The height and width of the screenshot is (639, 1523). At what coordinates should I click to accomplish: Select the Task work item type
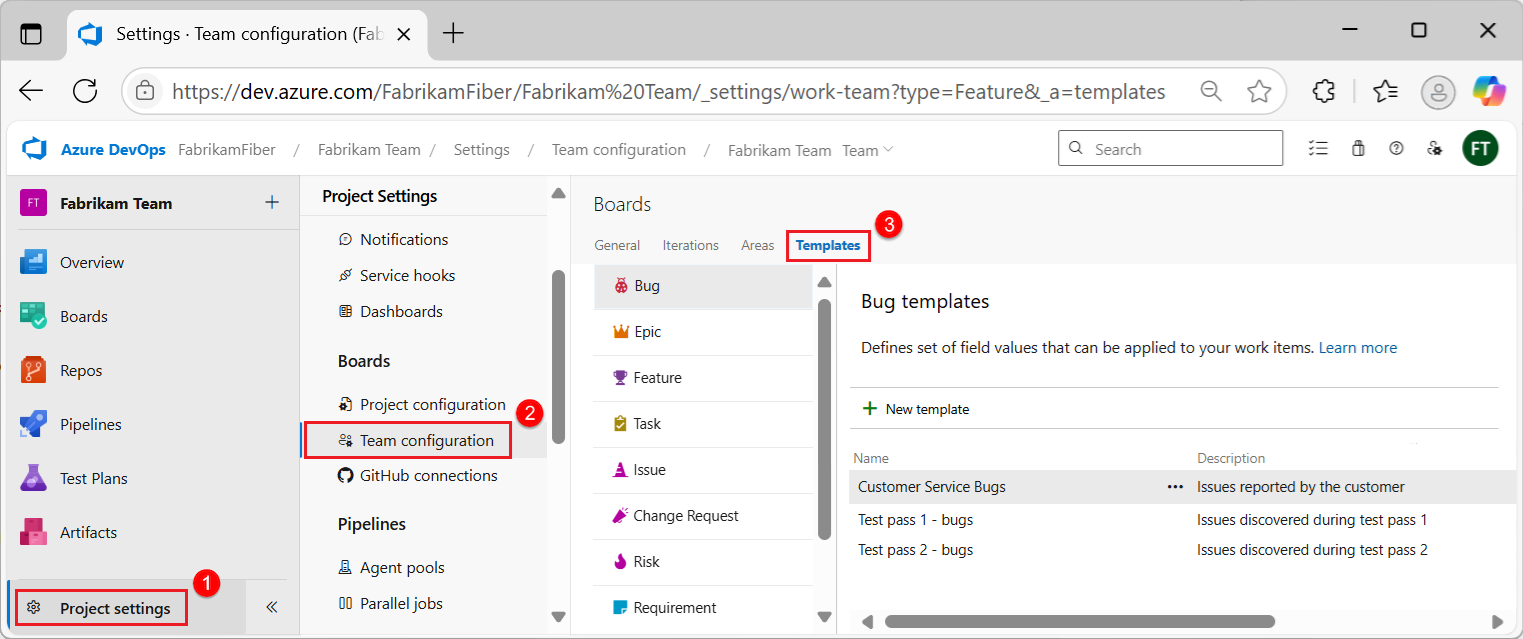(x=703, y=424)
